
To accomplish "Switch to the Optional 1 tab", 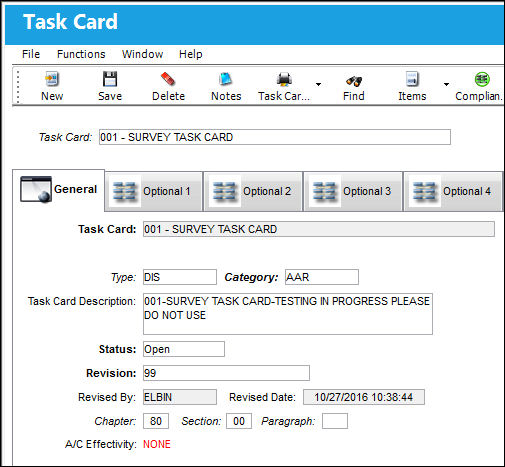I will (154, 192).
